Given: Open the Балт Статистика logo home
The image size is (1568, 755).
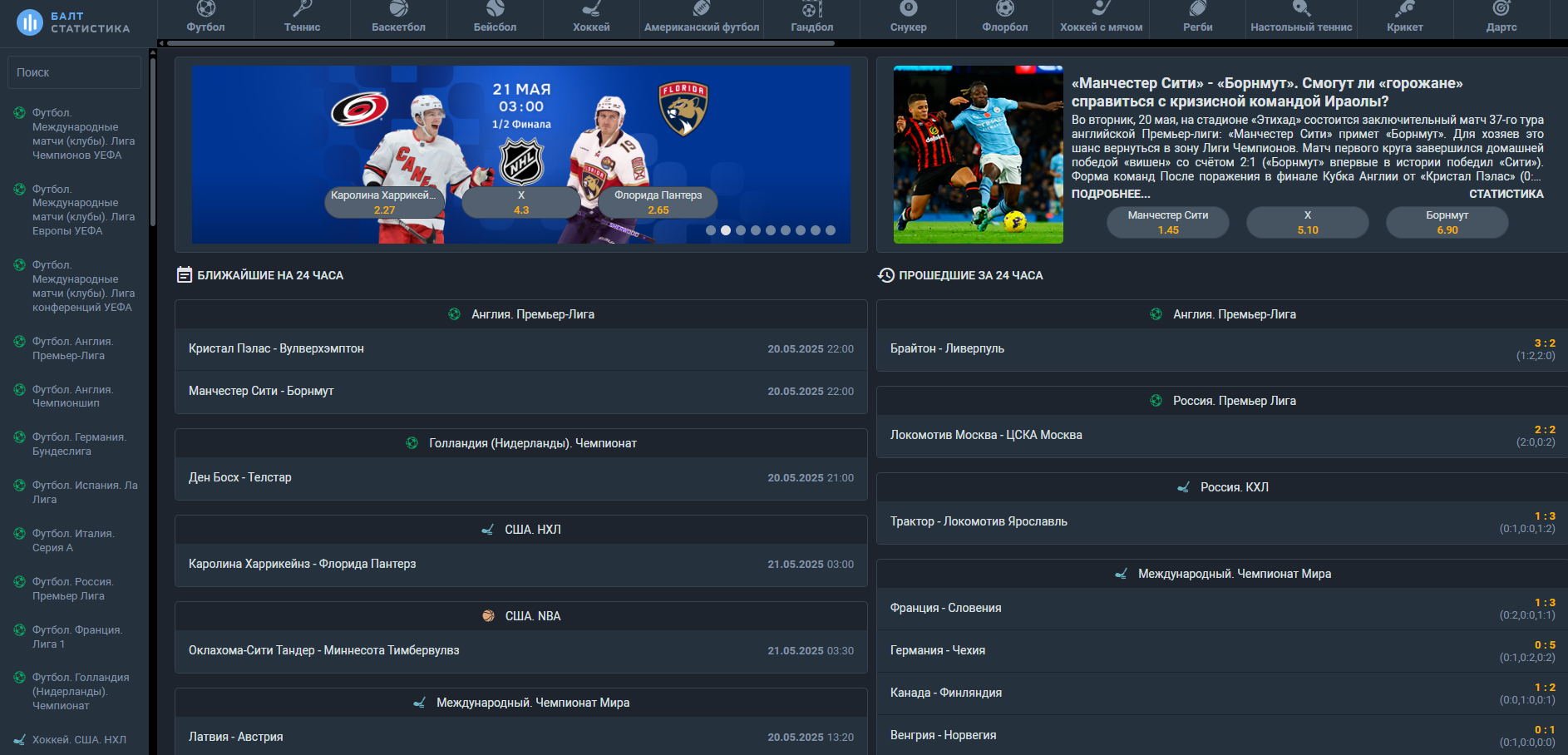Looking at the screenshot, I should [x=74, y=22].
